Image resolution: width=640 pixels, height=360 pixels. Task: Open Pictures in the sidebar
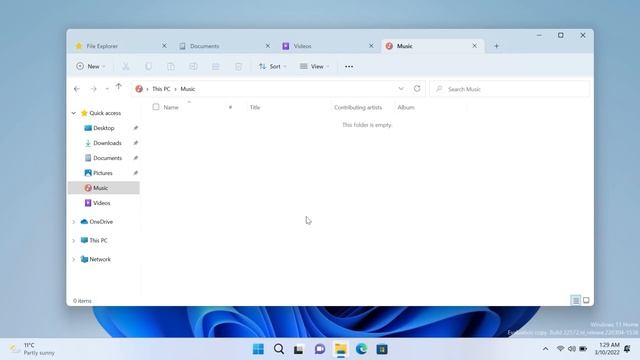pos(104,173)
